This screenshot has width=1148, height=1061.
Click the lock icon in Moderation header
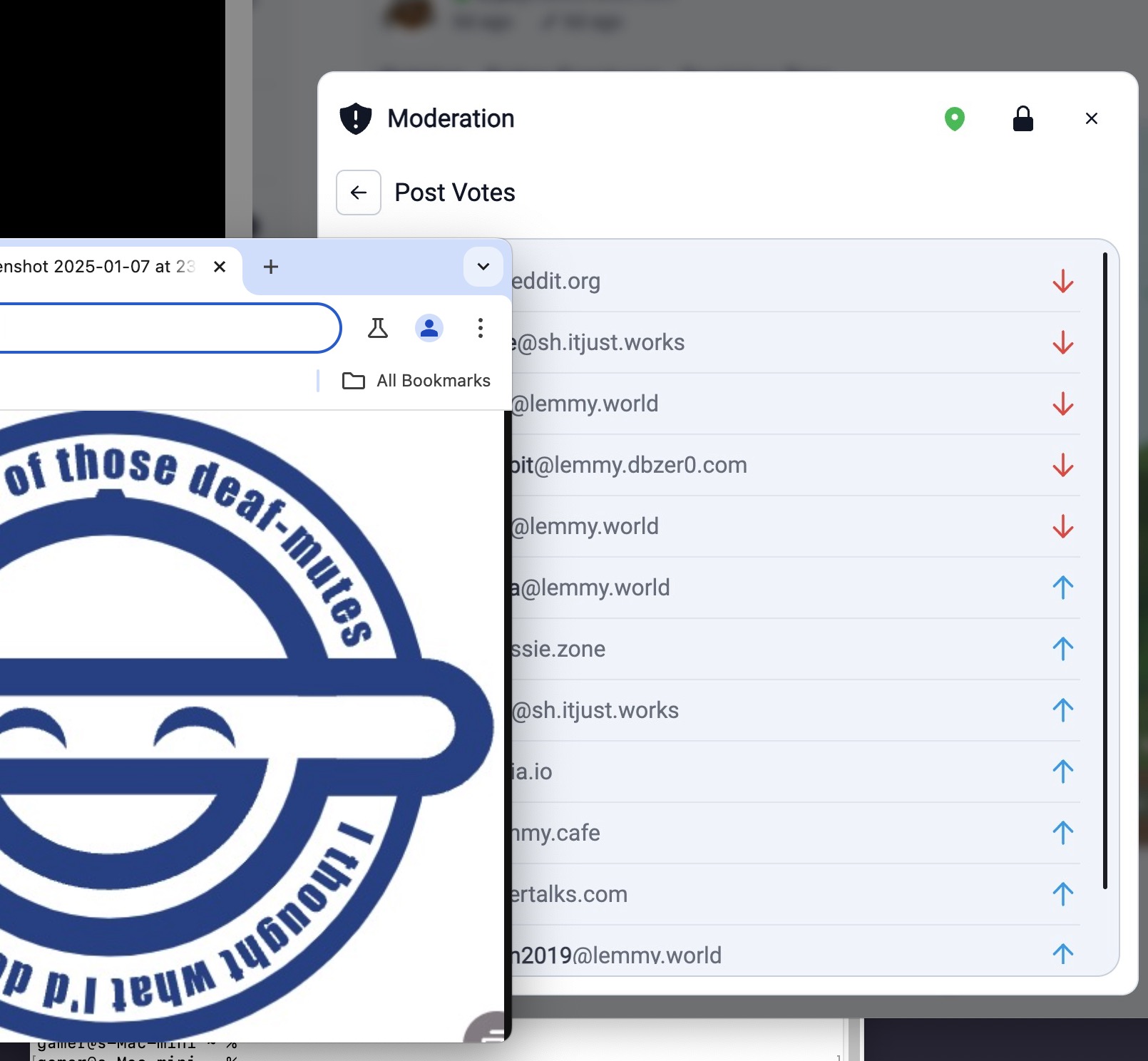[x=1023, y=118]
